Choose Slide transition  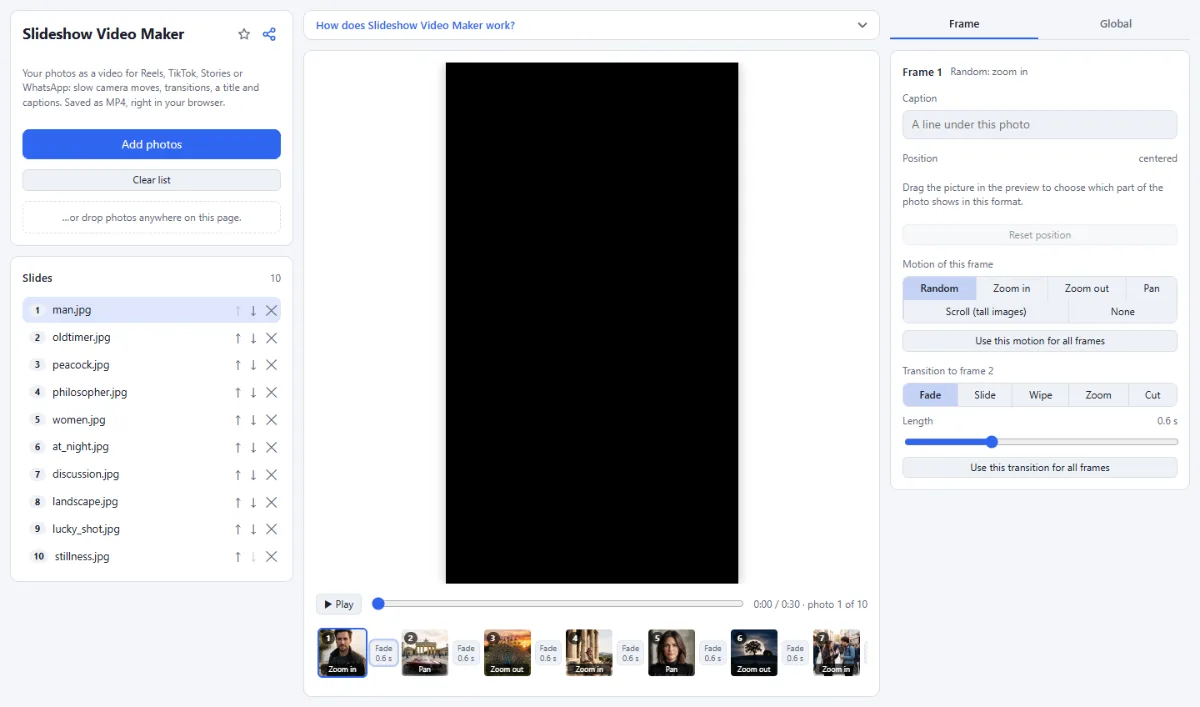point(985,395)
